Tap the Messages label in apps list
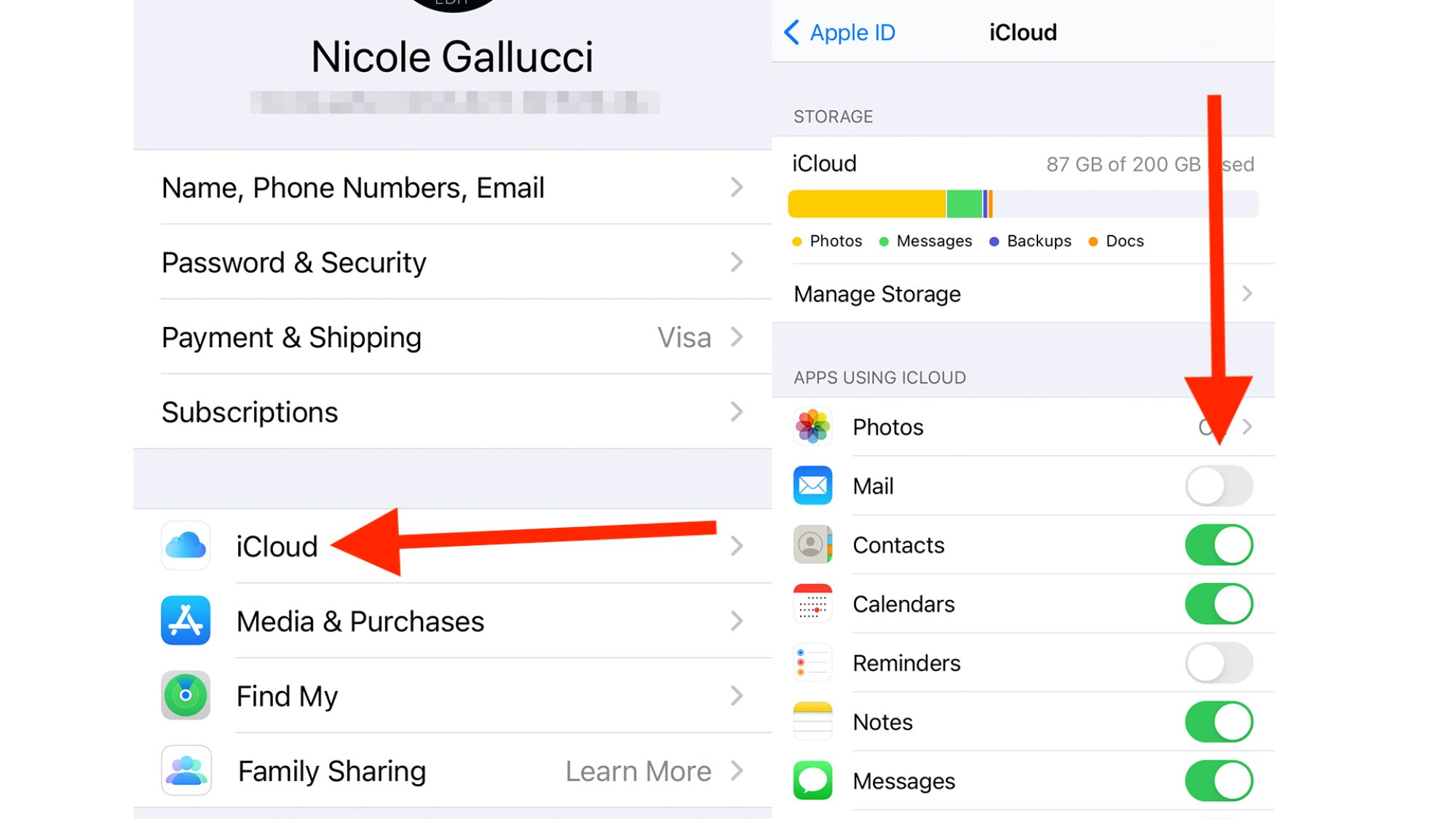The height and width of the screenshot is (819, 1456). (903, 782)
